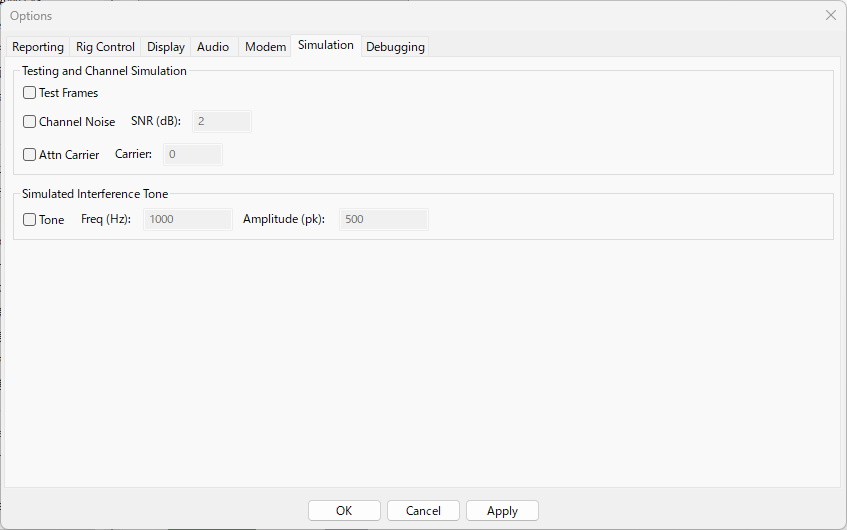Cancel the Options dialog

click(423, 511)
